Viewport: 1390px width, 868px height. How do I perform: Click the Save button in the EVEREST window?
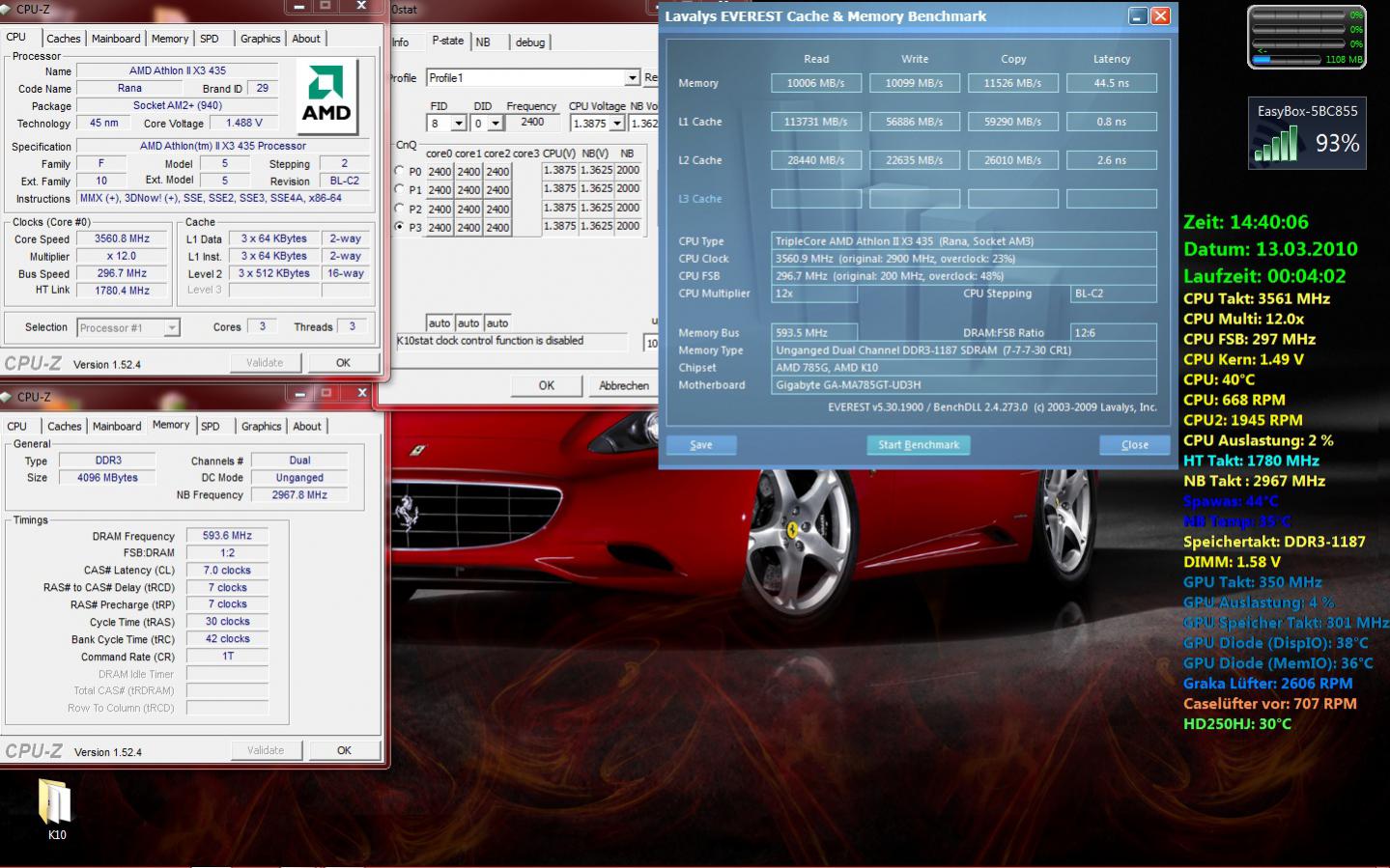coord(701,445)
